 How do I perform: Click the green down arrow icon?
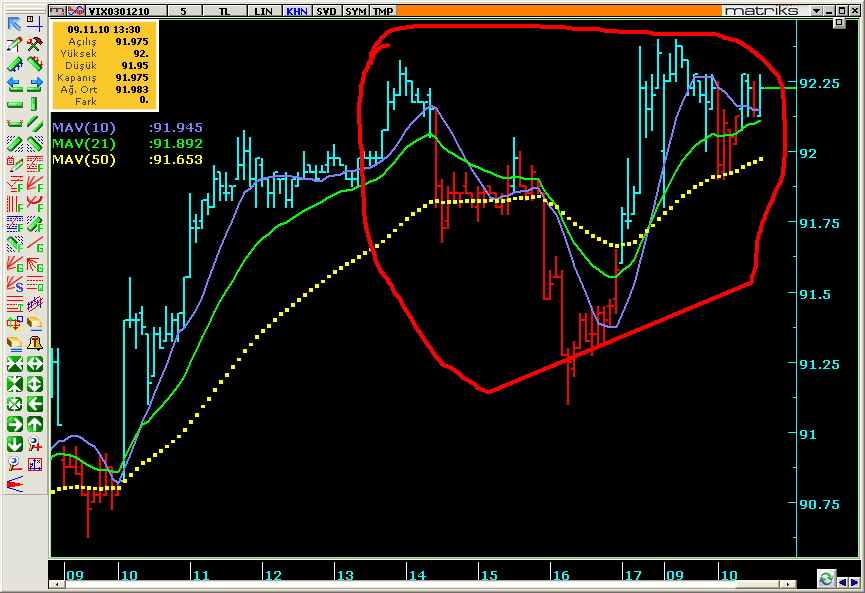[x=15, y=444]
